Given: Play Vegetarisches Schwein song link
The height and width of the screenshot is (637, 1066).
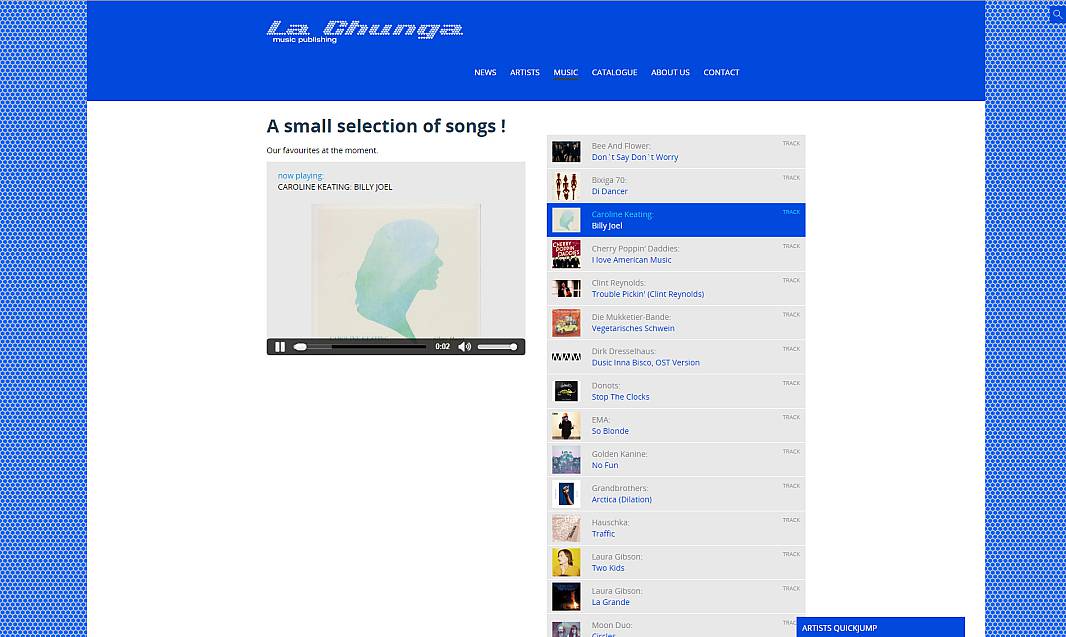Looking at the screenshot, I should click(633, 328).
